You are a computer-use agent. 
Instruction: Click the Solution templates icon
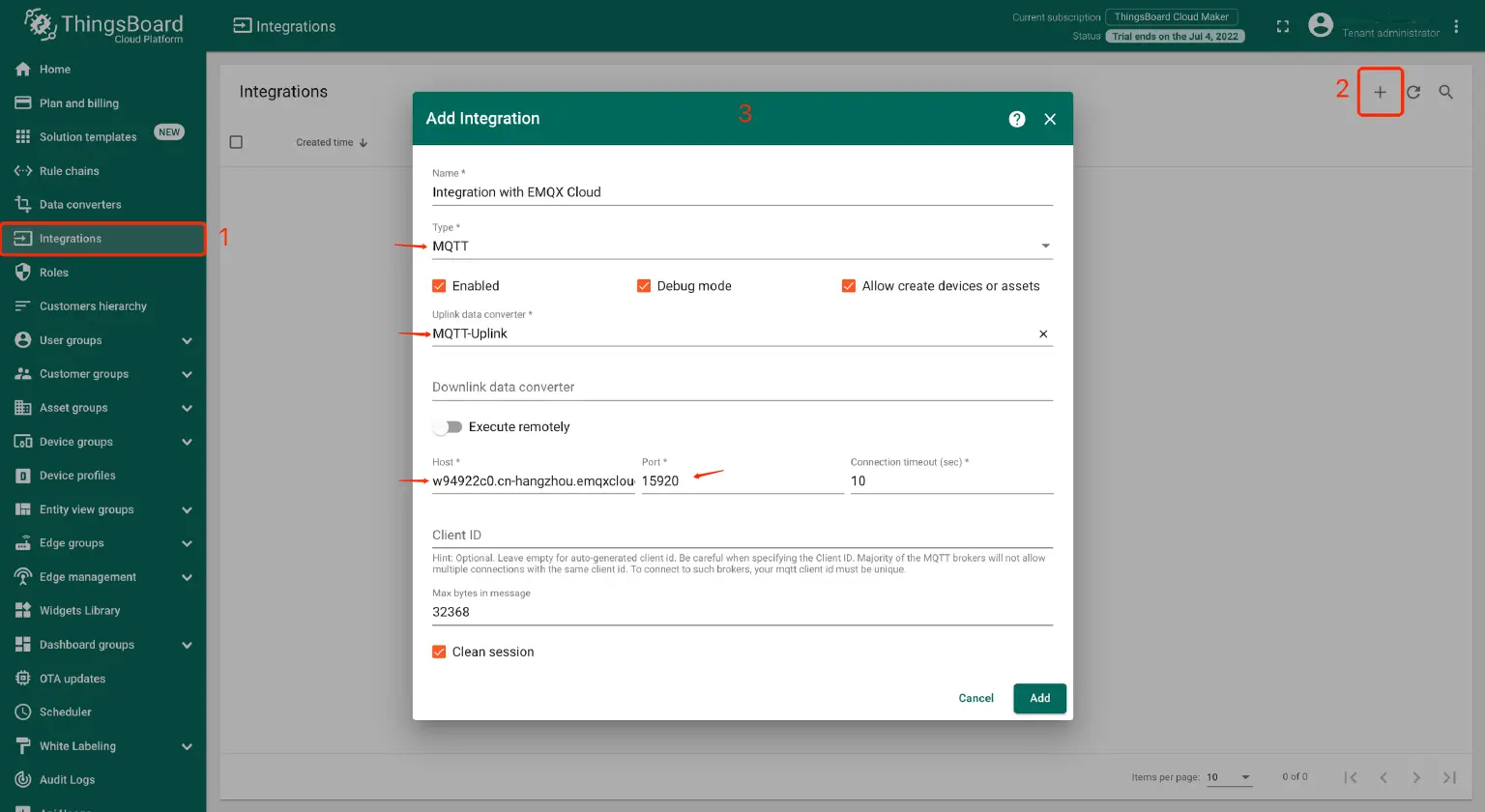(21, 136)
